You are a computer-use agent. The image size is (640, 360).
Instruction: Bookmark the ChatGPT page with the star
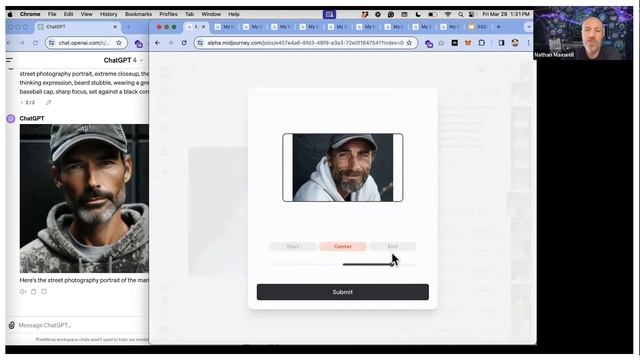119,43
